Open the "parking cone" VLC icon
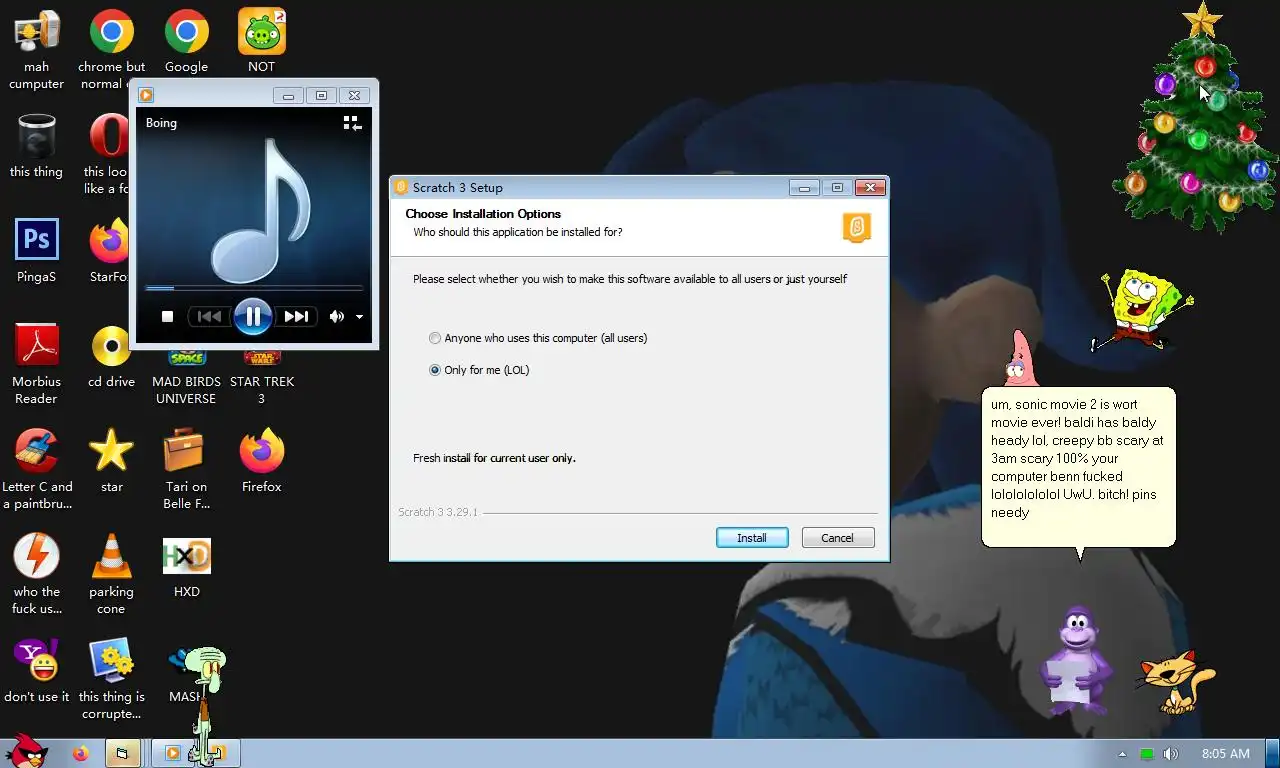Image resolution: width=1280 pixels, height=768 pixels. (x=111, y=574)
